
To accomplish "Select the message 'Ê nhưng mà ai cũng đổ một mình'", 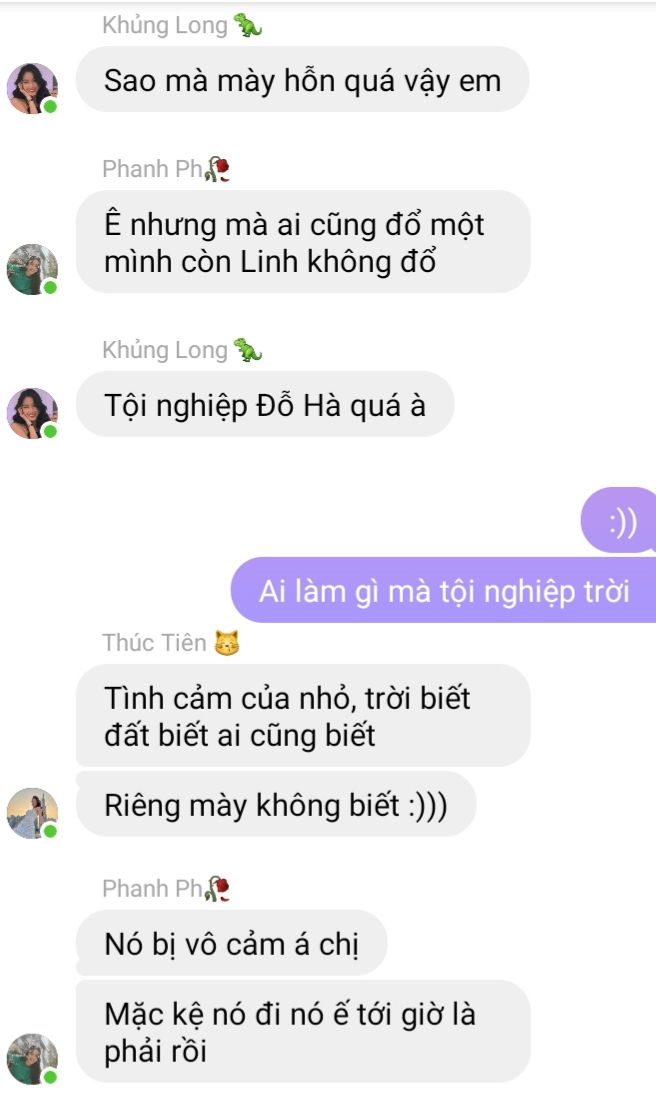I will [303, 242].
